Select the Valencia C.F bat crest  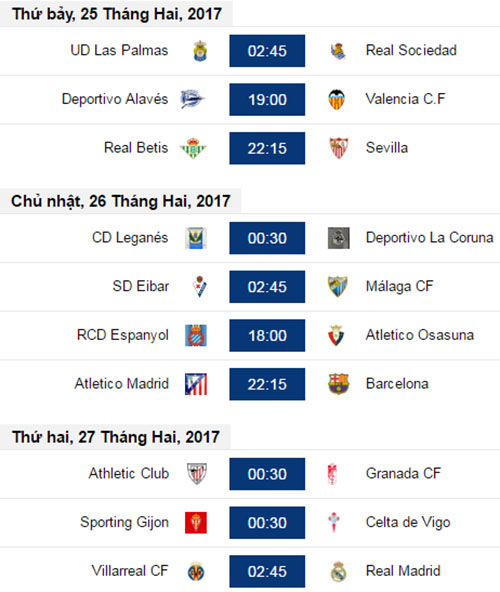pyautogui.click(x=336, y=99)
